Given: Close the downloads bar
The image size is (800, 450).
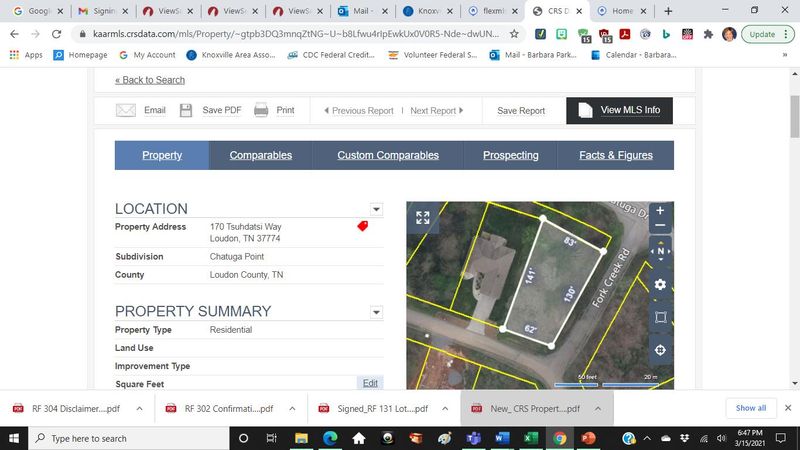Looking at the screenshot, I should [x=788, y=408].
